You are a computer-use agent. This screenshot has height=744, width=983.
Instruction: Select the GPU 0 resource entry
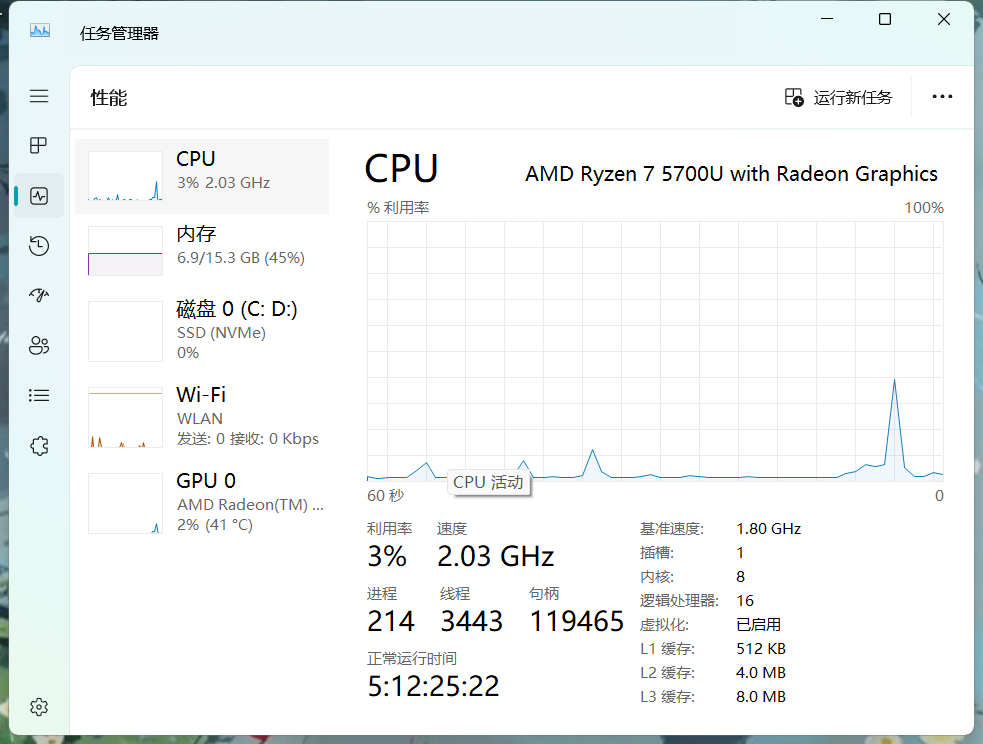point(202,503)
